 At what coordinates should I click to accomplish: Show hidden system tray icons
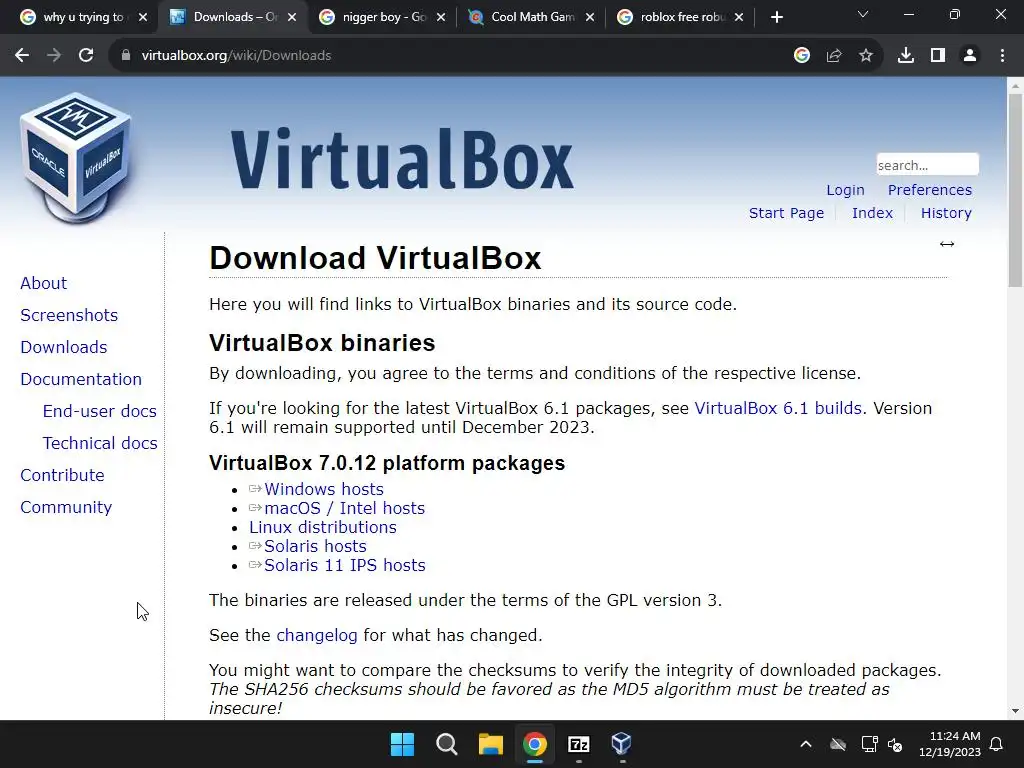pyautogui.click(x=806, y=744)
